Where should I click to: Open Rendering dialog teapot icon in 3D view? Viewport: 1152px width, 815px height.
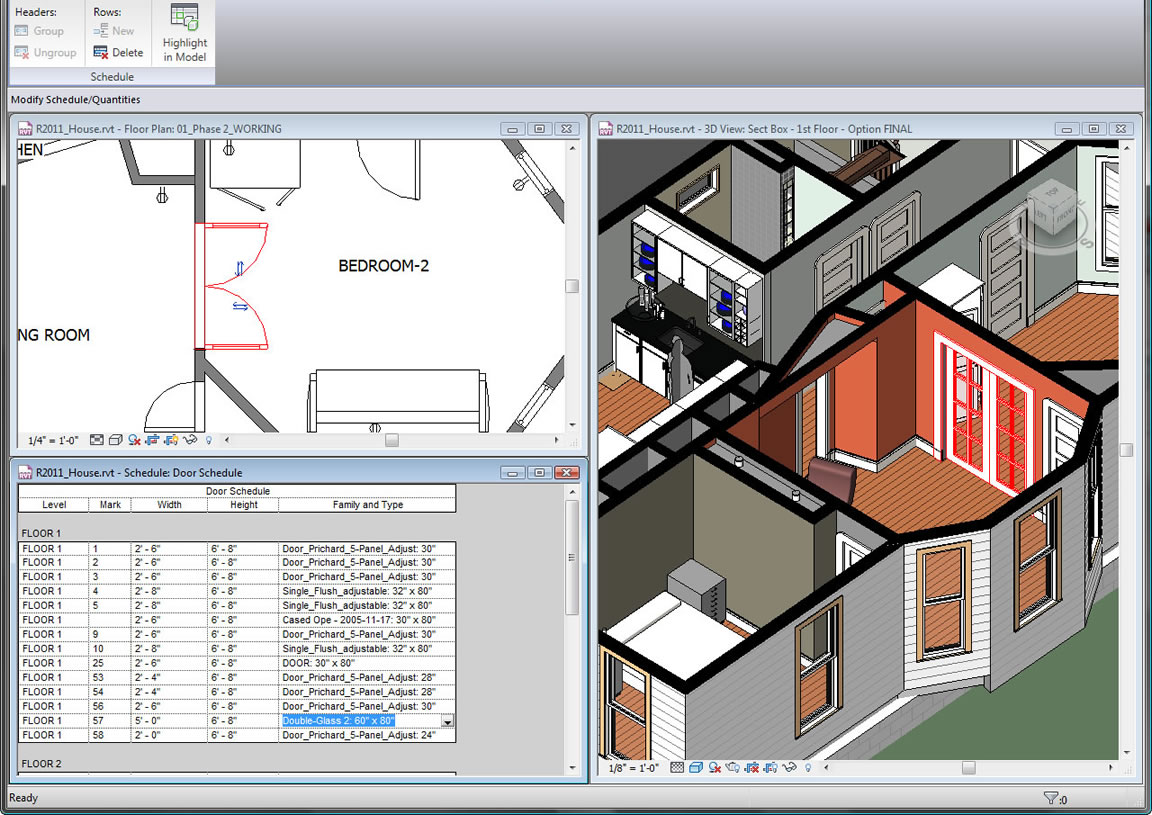[732, 767]
